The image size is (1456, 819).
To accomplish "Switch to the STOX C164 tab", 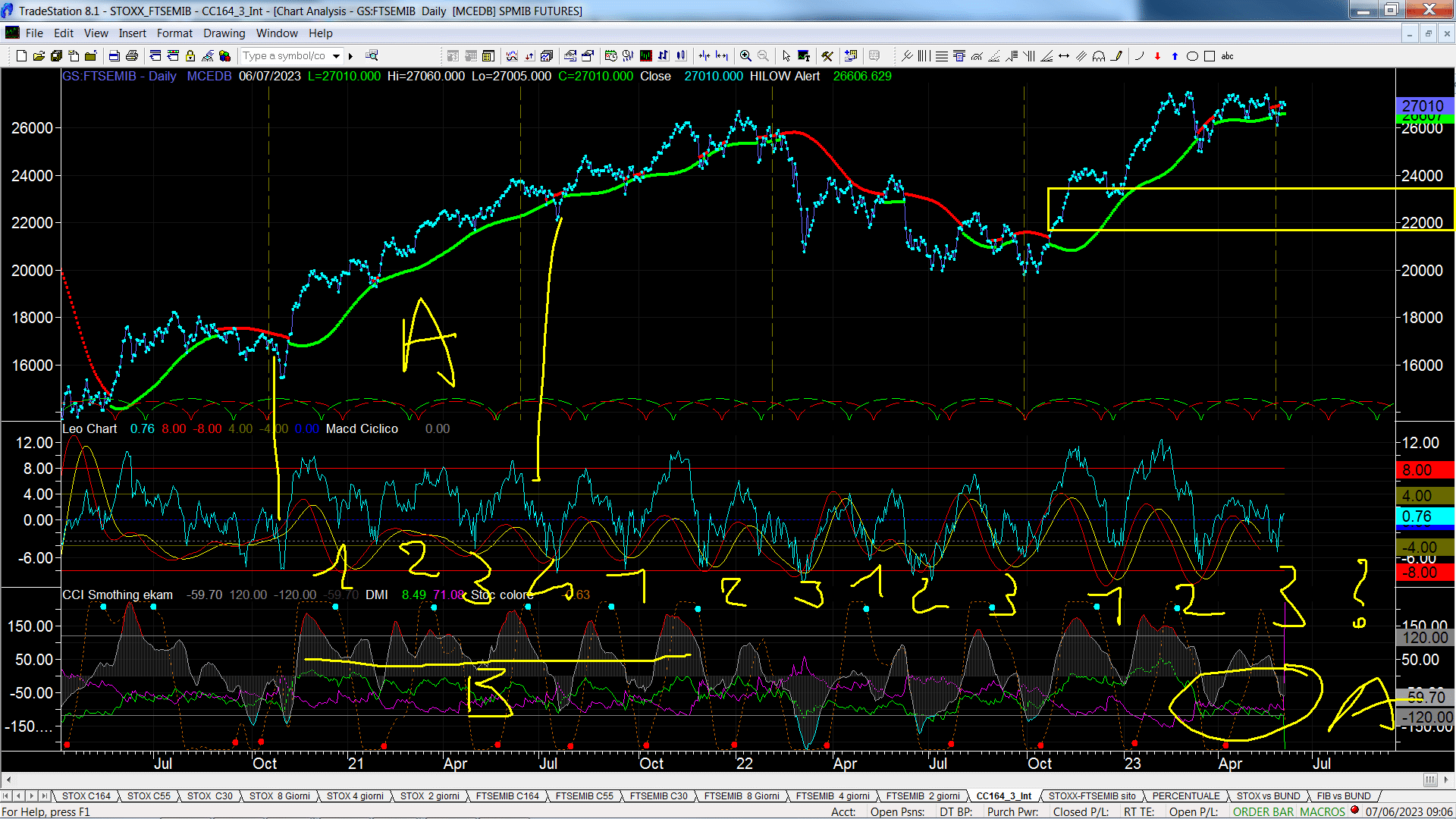I will pos(86,796).
